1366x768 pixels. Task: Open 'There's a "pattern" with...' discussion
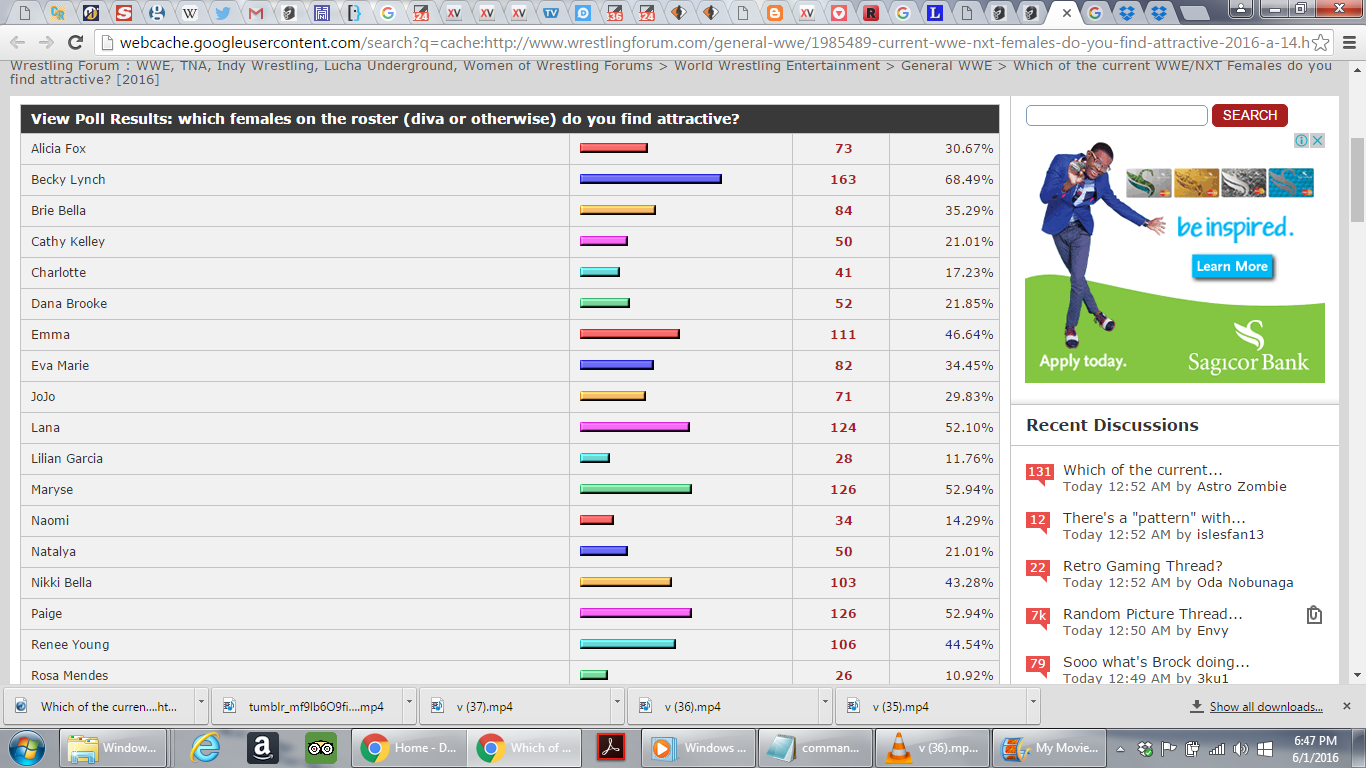pos(1154,518)
